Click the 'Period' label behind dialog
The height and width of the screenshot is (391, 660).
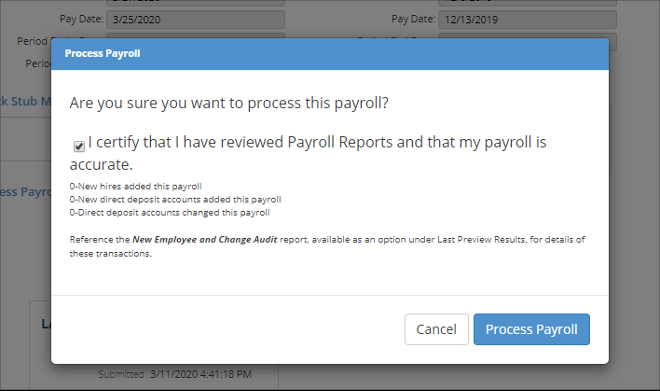click(x=32, y=41)
